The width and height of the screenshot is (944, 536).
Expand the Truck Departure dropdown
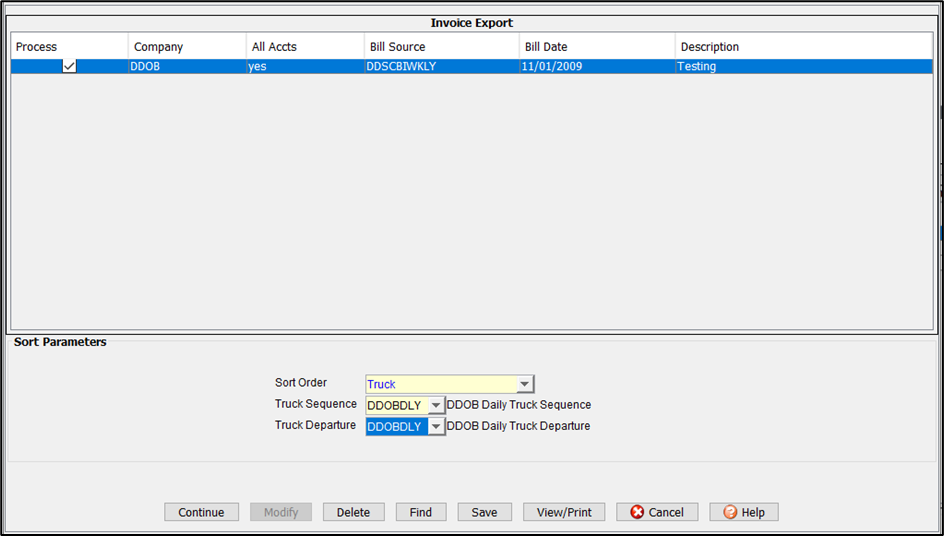436,426
